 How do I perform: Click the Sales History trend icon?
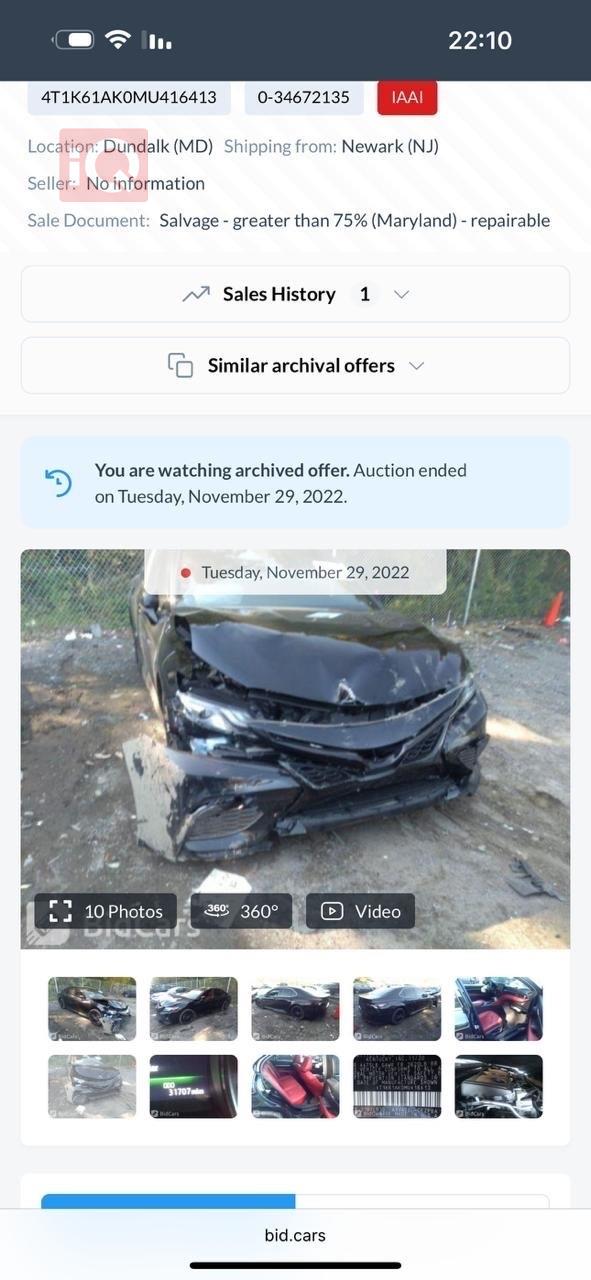point(196,294)
